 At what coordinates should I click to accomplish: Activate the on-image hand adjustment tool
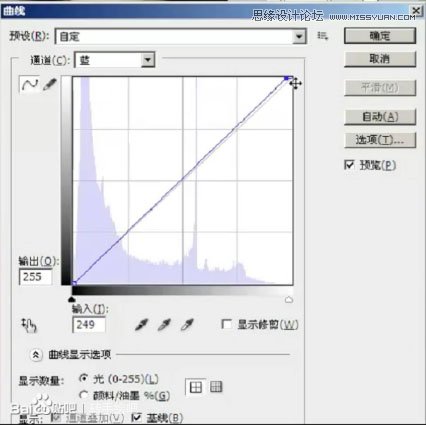pos(29,325)
